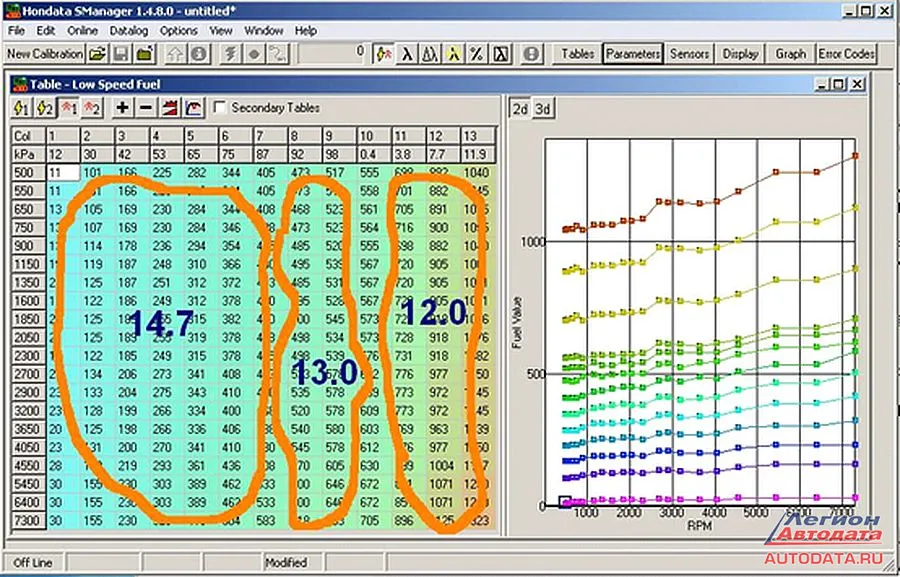Click the Off Line status bar entry
Image resolution: width=900 pixels, height=577 pixels.
click(x=33, y=562)
